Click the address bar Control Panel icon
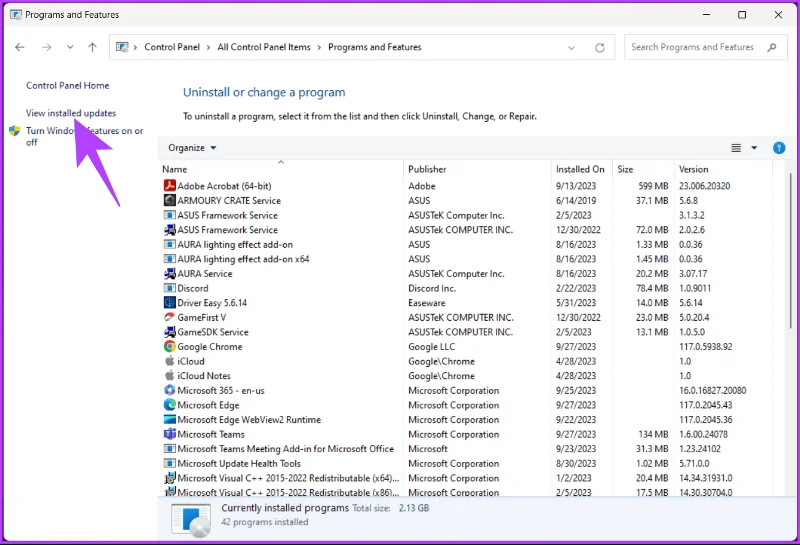The height and width of the screenshot is (545, 800). pyautogui.click(x=122, y=47)
